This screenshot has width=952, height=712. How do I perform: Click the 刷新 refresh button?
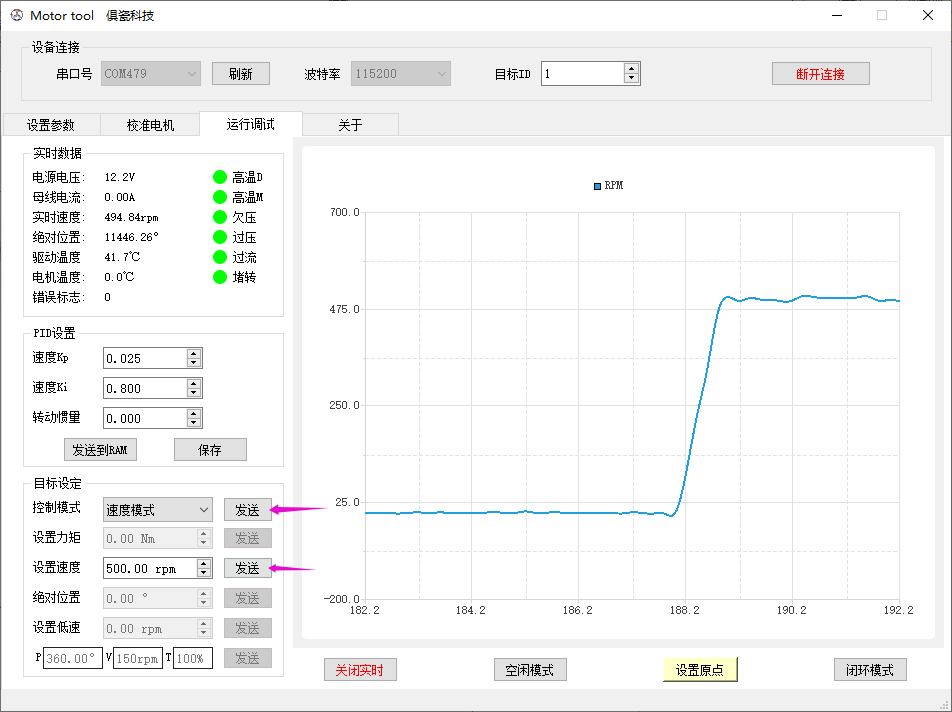pos(240,73)
